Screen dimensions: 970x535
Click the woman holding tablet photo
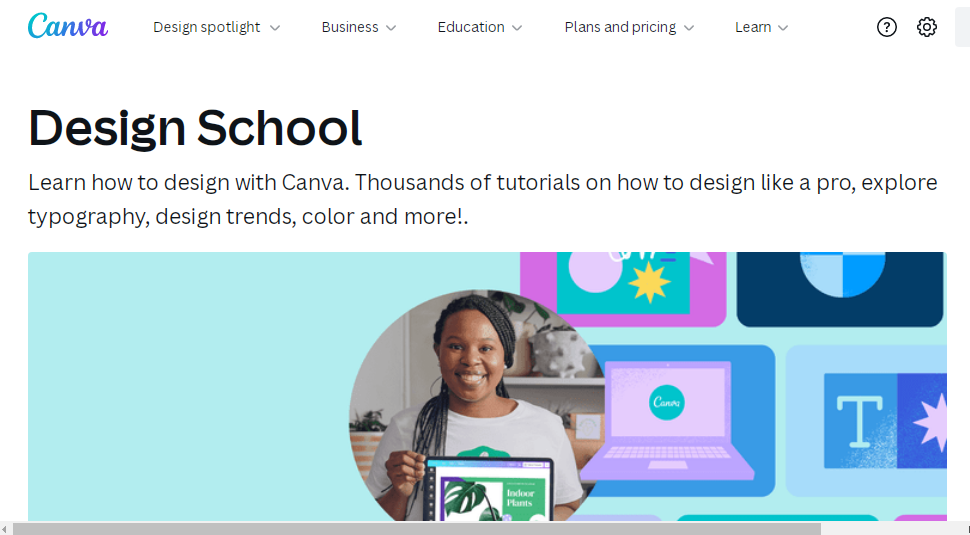point(476,407)
